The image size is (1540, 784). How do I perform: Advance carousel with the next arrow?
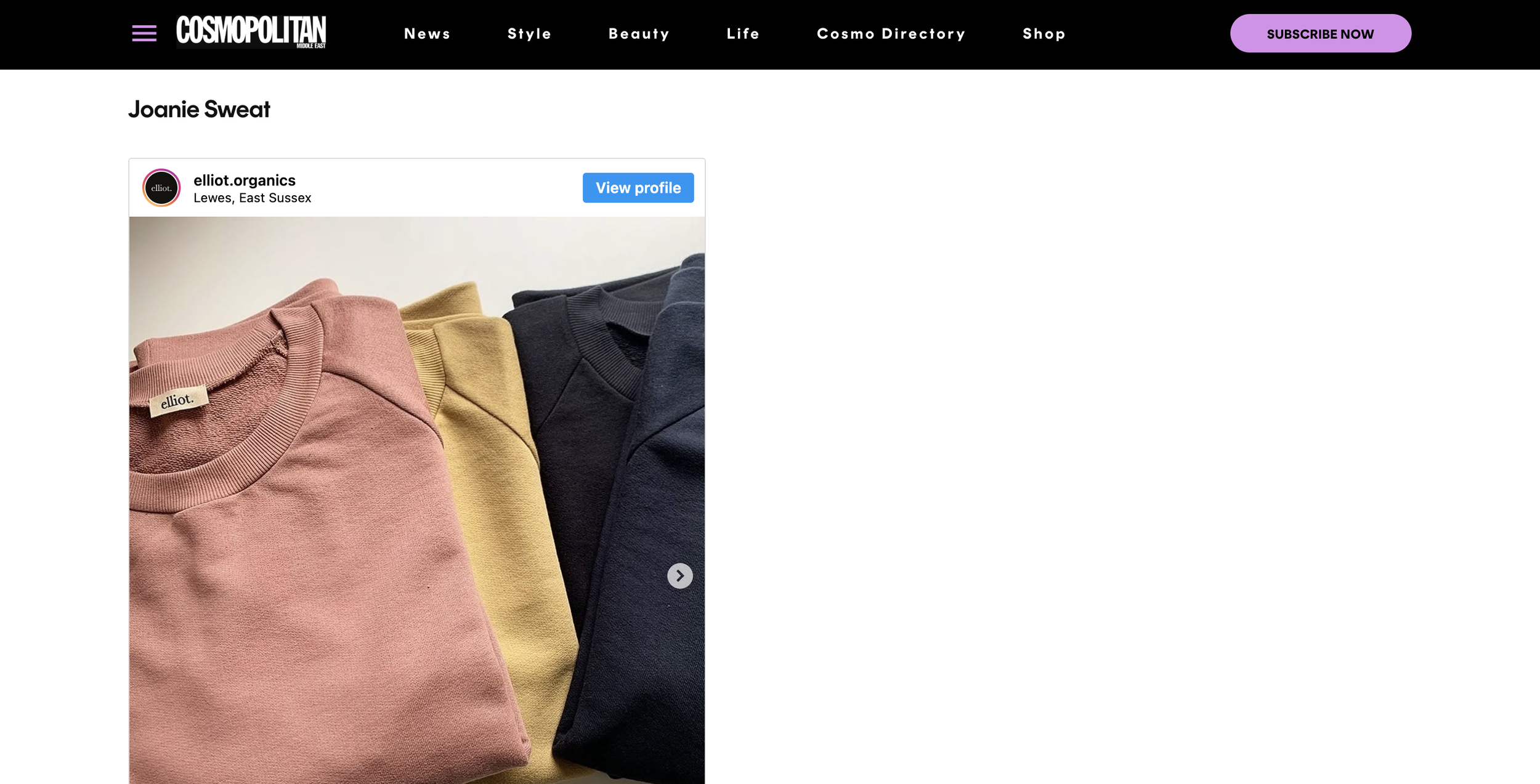[679, 576]
